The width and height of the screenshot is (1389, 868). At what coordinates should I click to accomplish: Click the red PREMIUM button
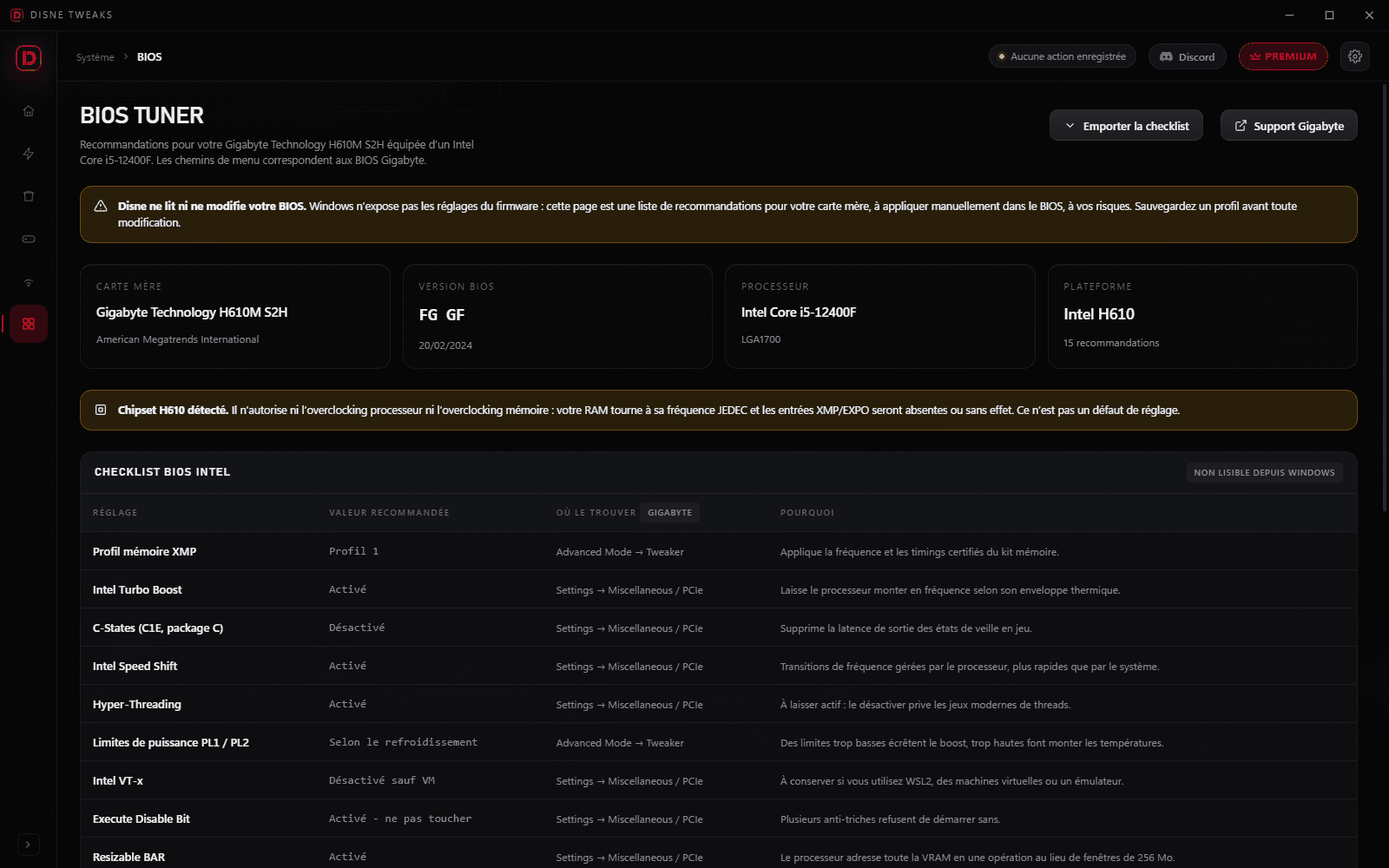1283,56
